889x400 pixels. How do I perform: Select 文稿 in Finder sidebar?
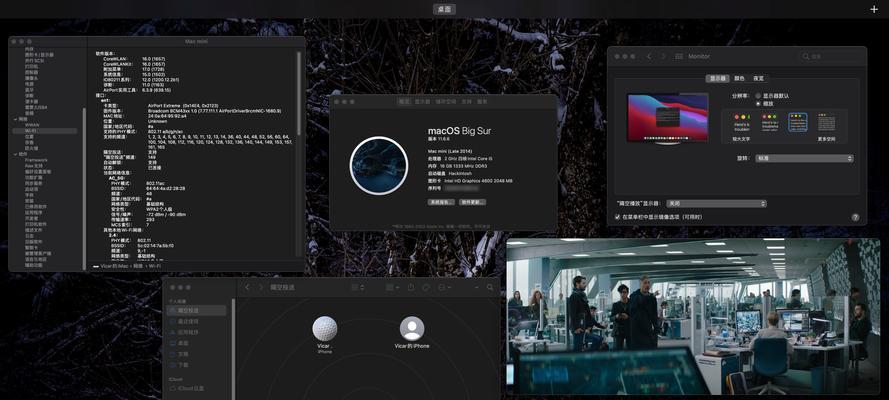196,354
